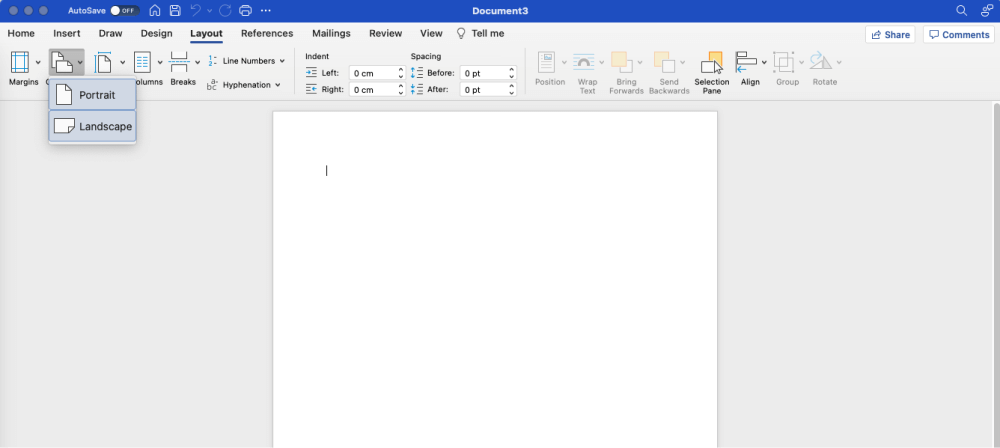
Task: Open the Review tab
Action: [385, 33]
